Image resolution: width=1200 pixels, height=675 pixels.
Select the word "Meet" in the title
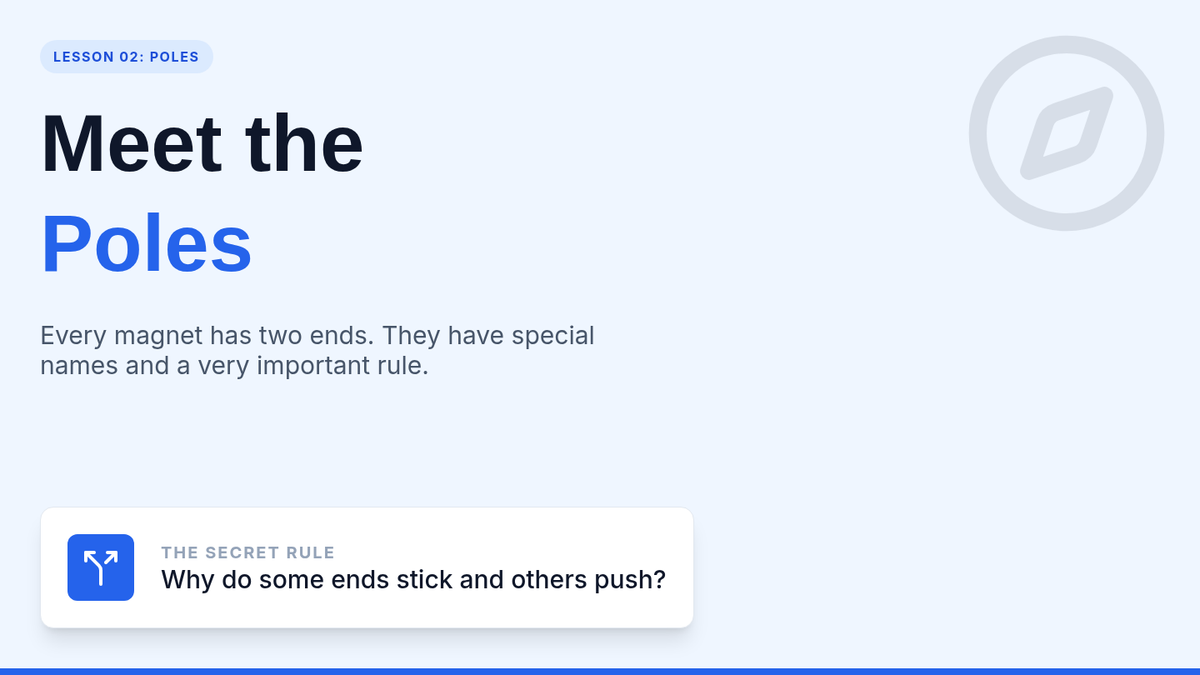click(x=131, y=144)
